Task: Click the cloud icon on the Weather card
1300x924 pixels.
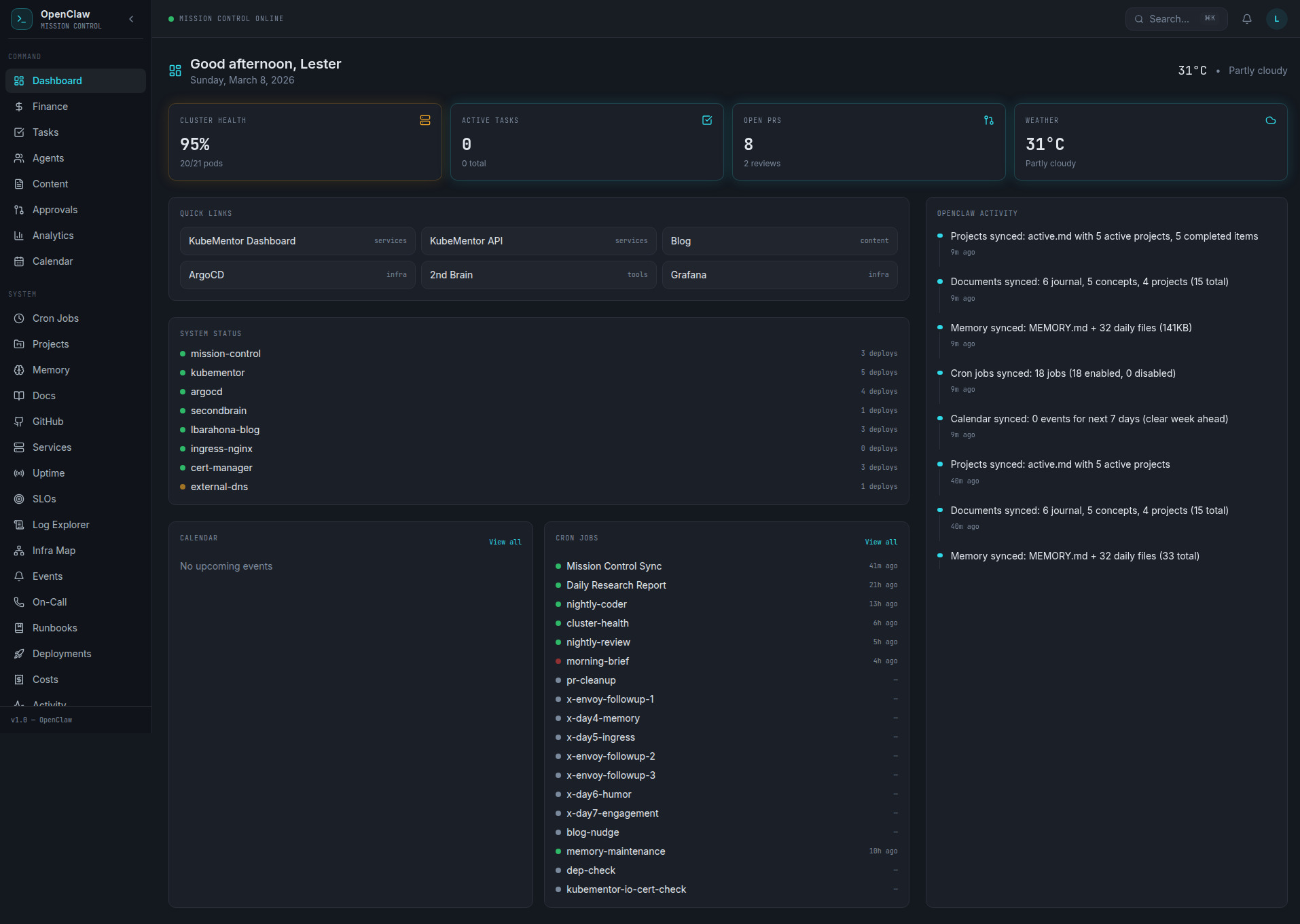Action: (x=1270, y=120)
